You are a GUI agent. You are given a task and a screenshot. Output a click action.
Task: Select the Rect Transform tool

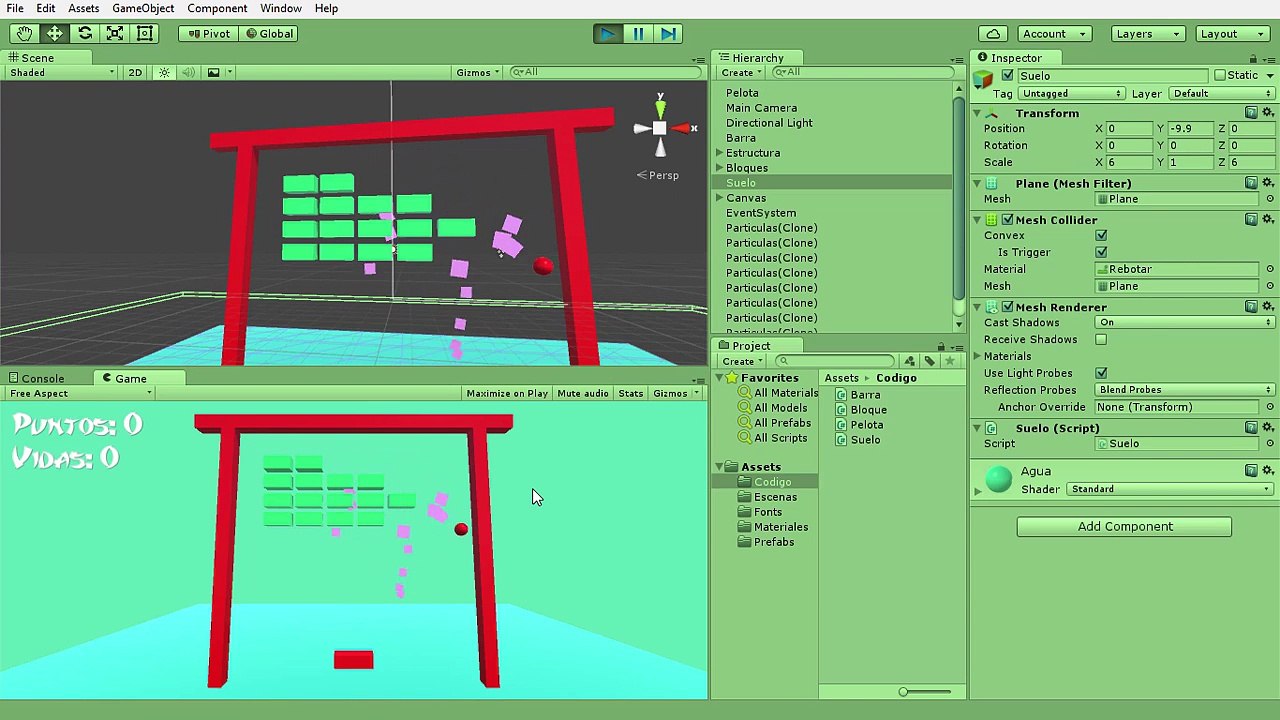(x=145, y=33)
